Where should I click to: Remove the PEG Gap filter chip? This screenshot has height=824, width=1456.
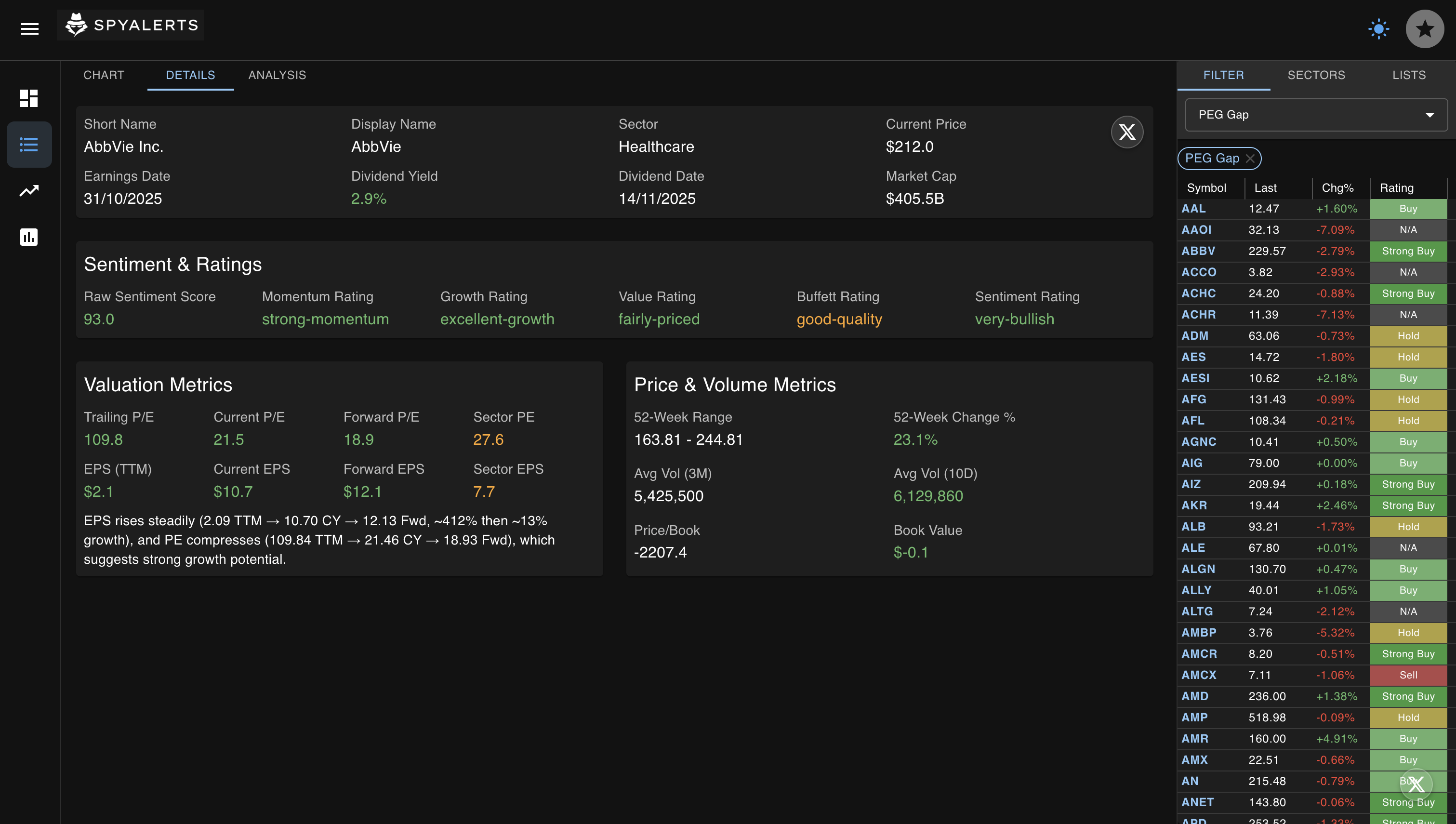[1250, 159]
